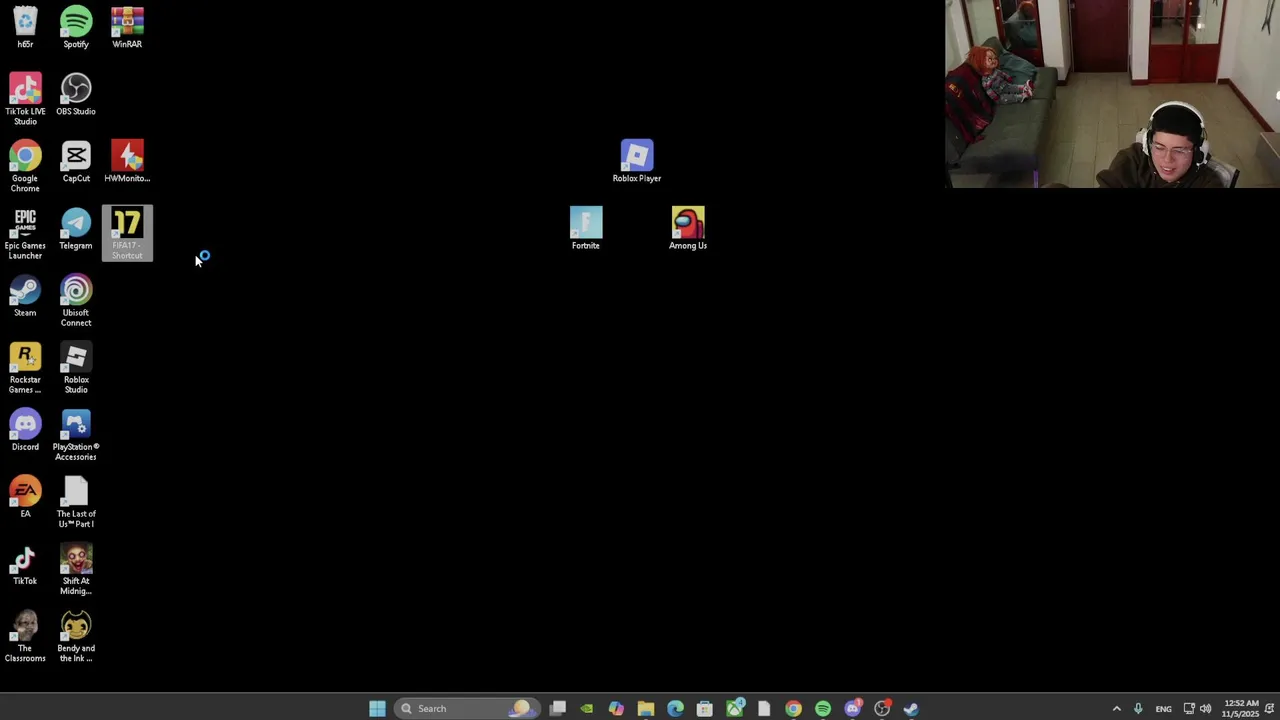Open OBS Studio from the taskbar
The image size is (1280, 720).
click(x=882, y=708)
